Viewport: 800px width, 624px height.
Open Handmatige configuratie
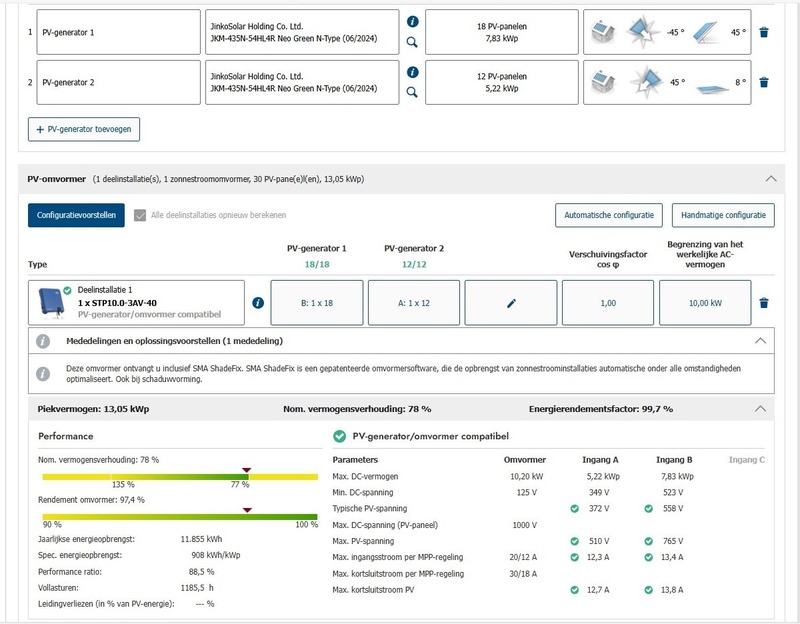click(723, 215)
